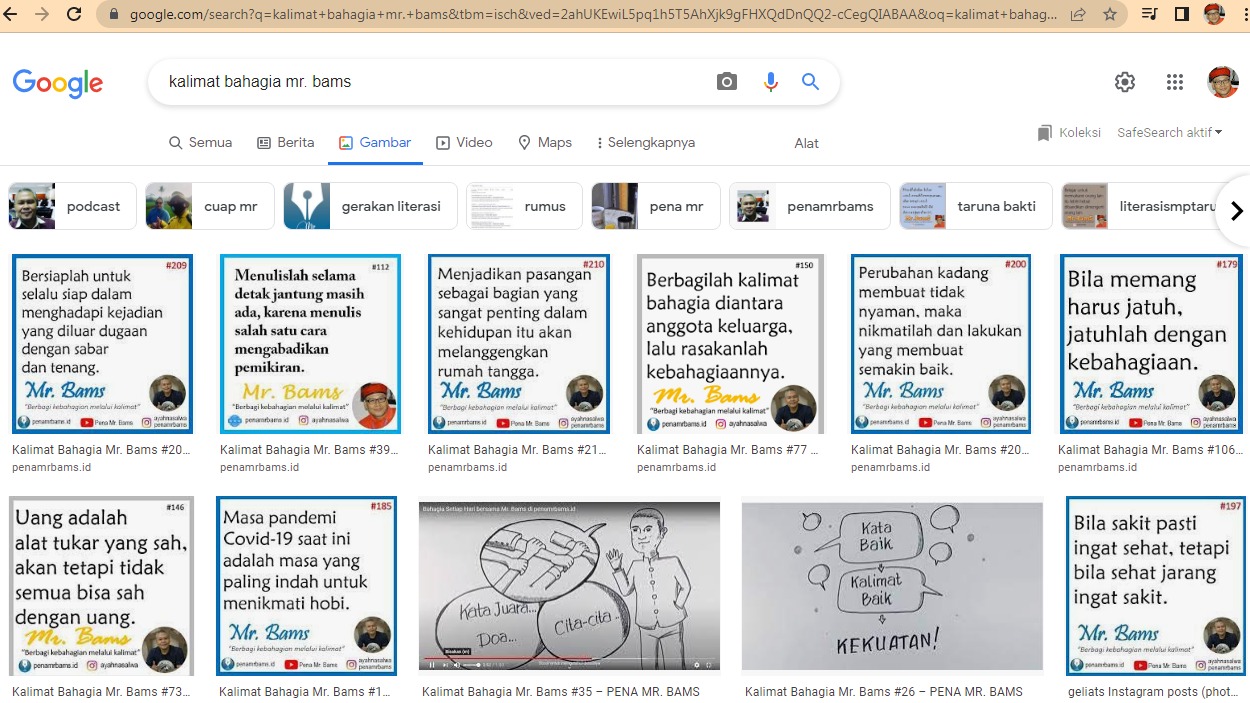Click penamrbams.id source under #209 image
Screen dimensions: 1250x703
coord(52,468)
